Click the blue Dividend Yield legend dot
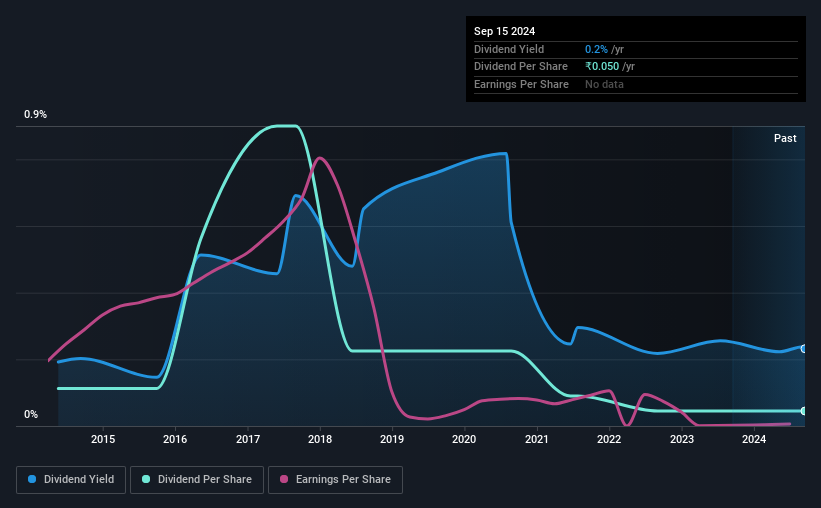Viewport: 821px width, 508px height. tap(32, 479)
